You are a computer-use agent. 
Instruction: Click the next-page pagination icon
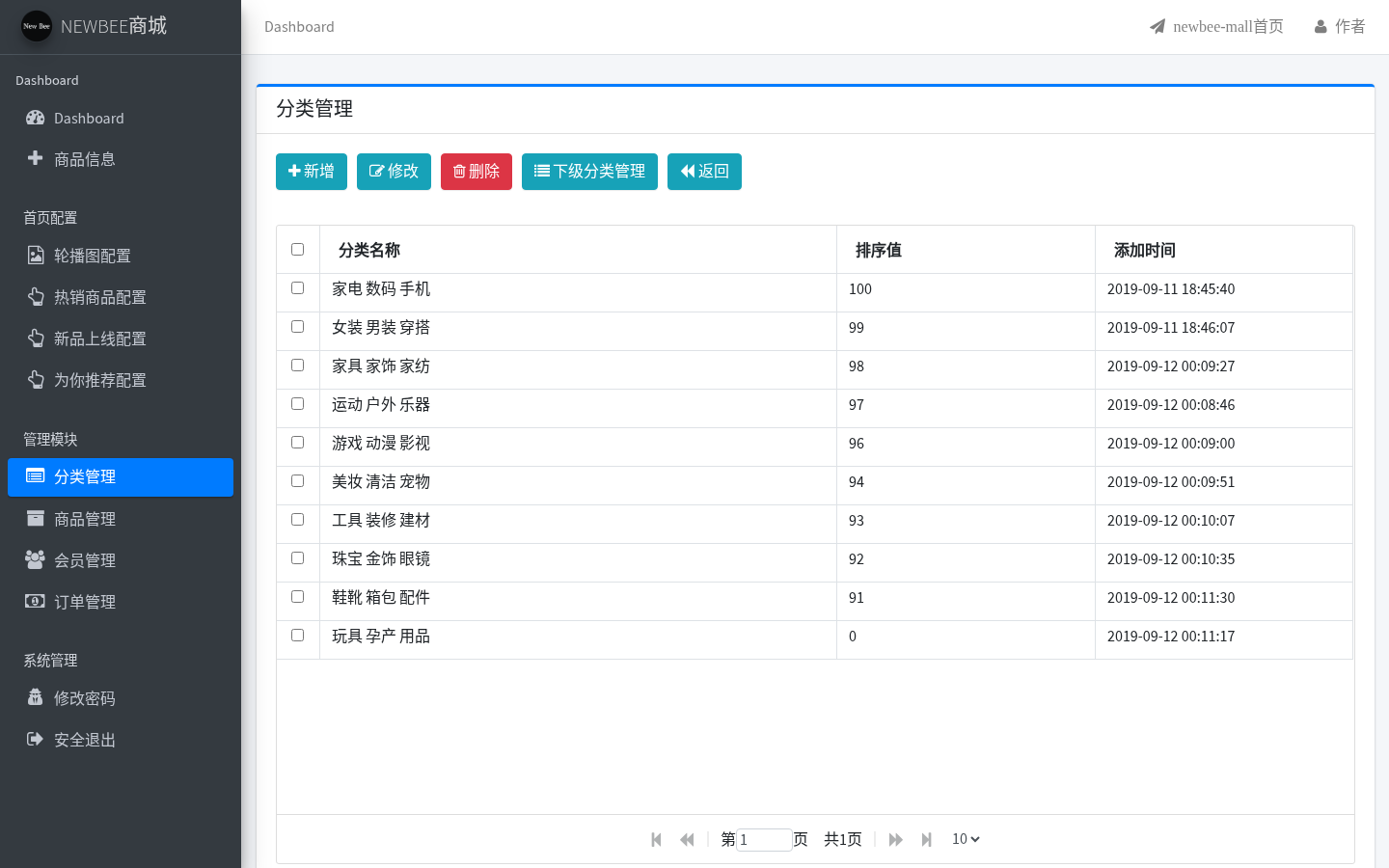895,839
